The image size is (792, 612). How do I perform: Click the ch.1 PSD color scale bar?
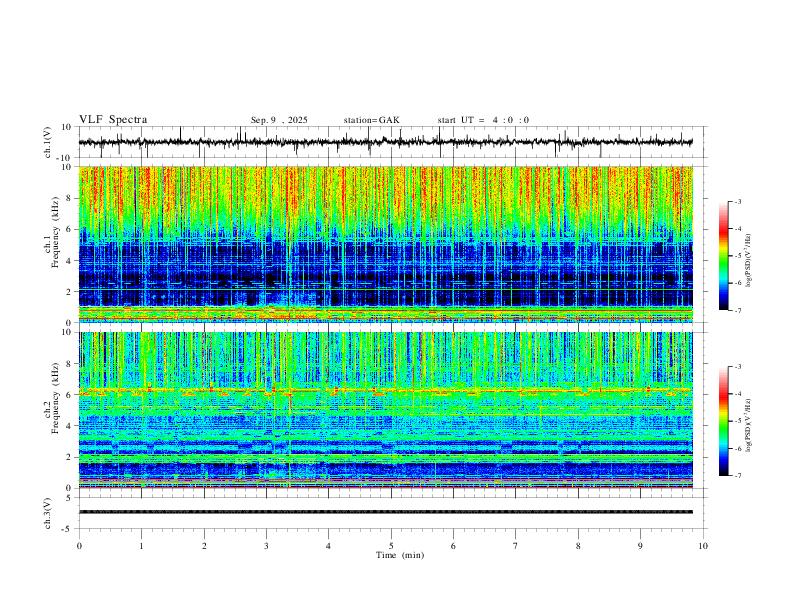(x=723, y=256)
